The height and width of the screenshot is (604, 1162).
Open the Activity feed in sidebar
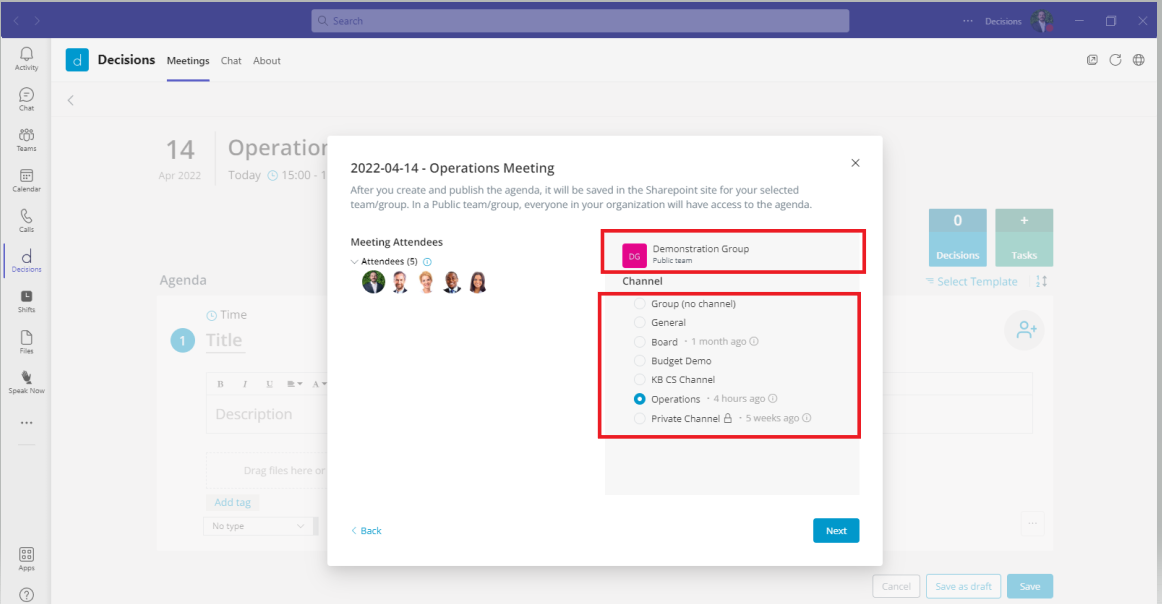26,58
